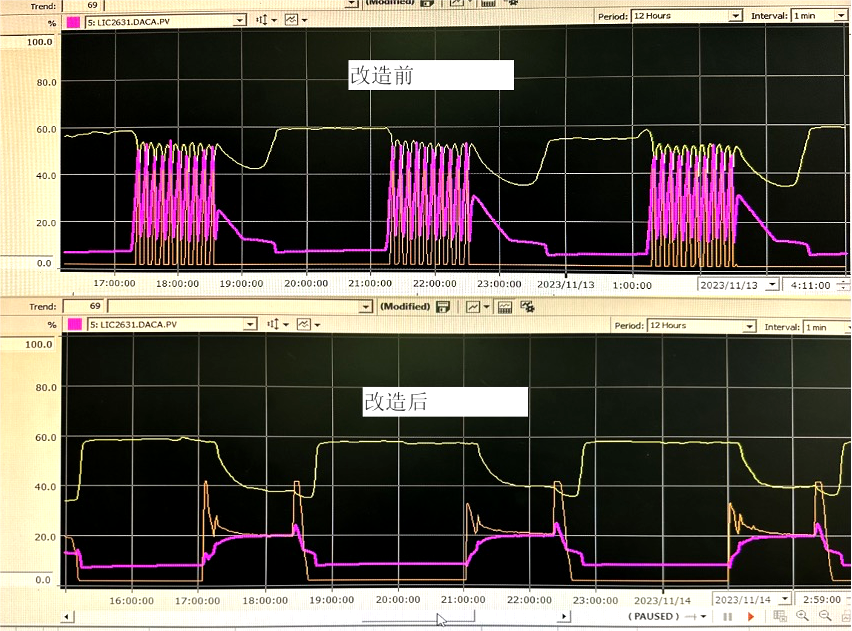Click left scroll arrow on lower time scrollbar
This screenshot has height=631, width=852.
pos(67,617)
